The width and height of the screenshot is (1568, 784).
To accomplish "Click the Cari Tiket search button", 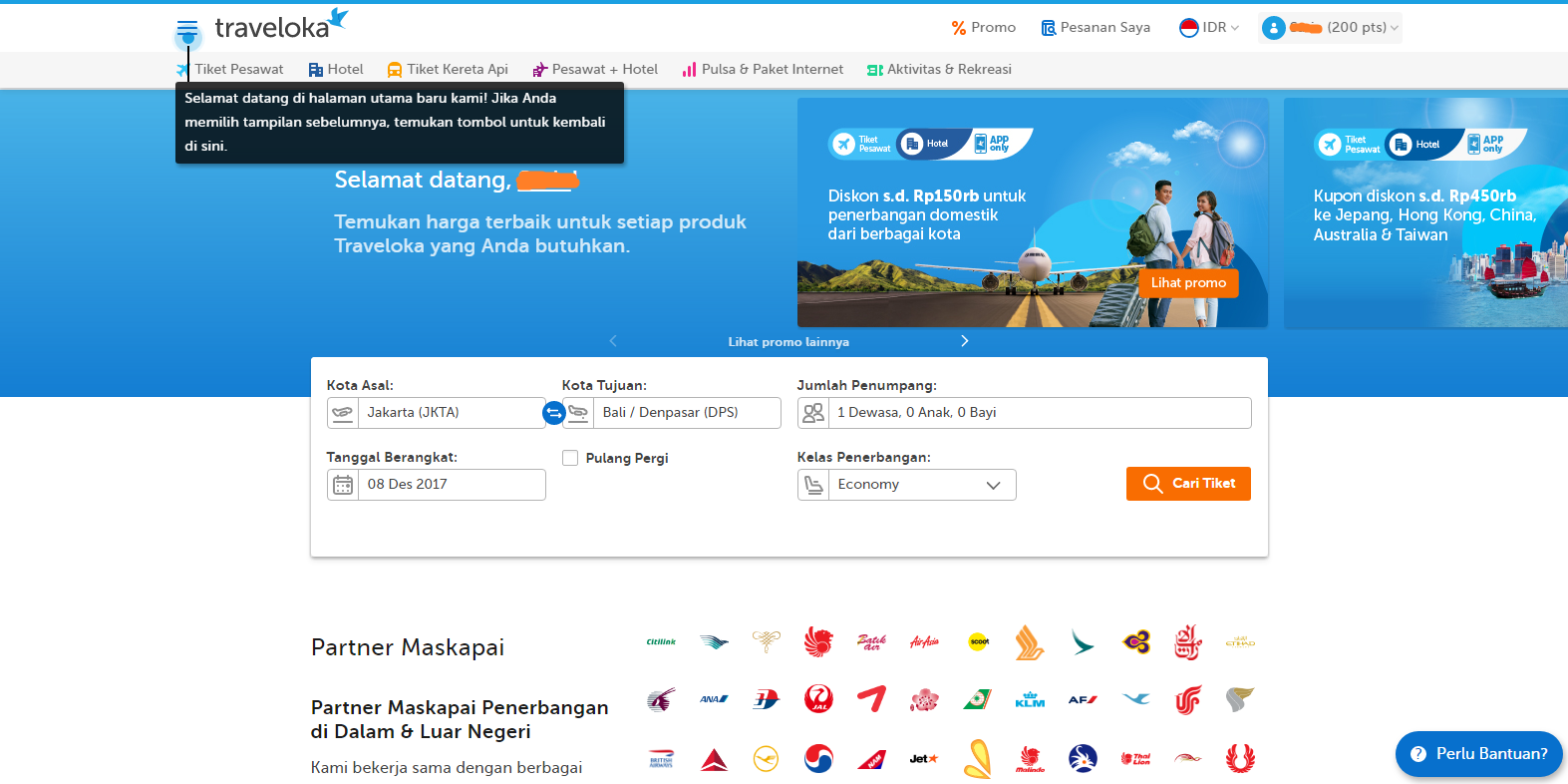I will [x=1188, y=484].
